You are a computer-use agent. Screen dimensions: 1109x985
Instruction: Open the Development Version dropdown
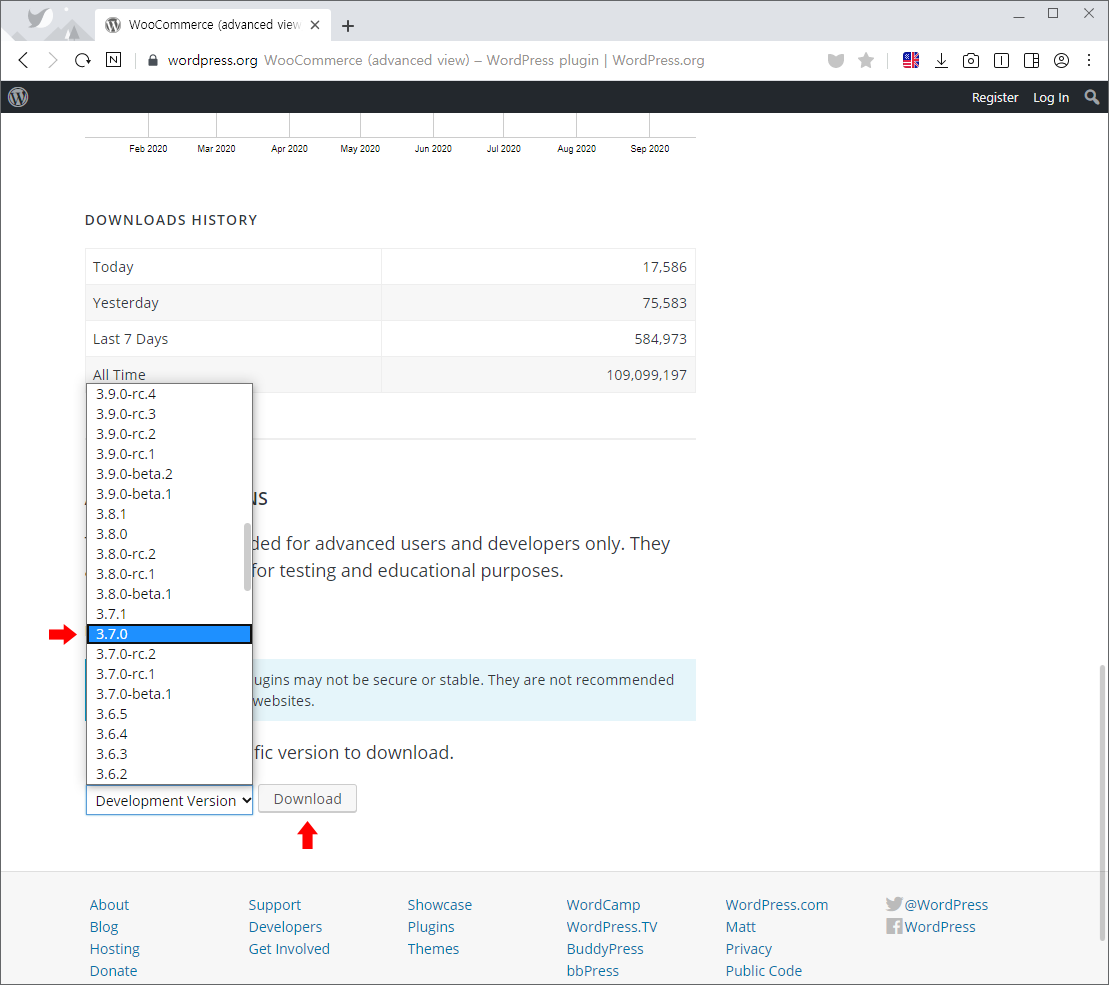coord(169,800)
